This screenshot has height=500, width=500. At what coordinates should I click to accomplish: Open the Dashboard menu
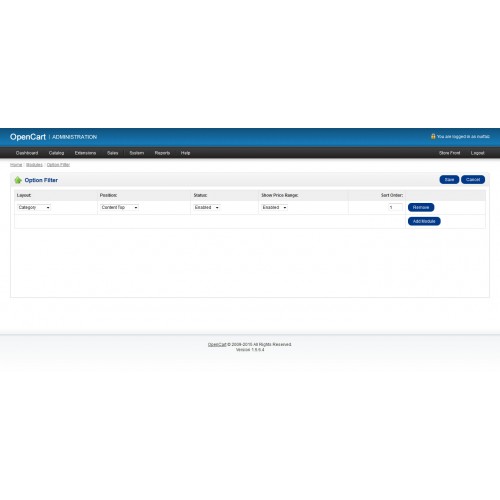tap(27, 153)
